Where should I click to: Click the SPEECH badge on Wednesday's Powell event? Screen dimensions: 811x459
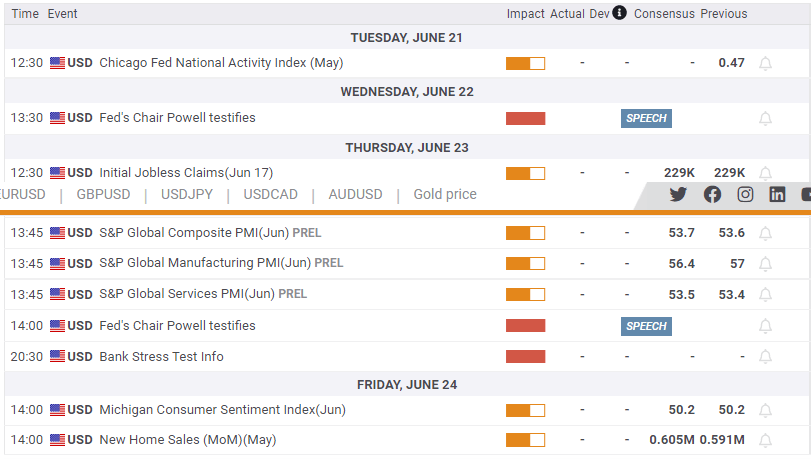[x=645, y=118]
